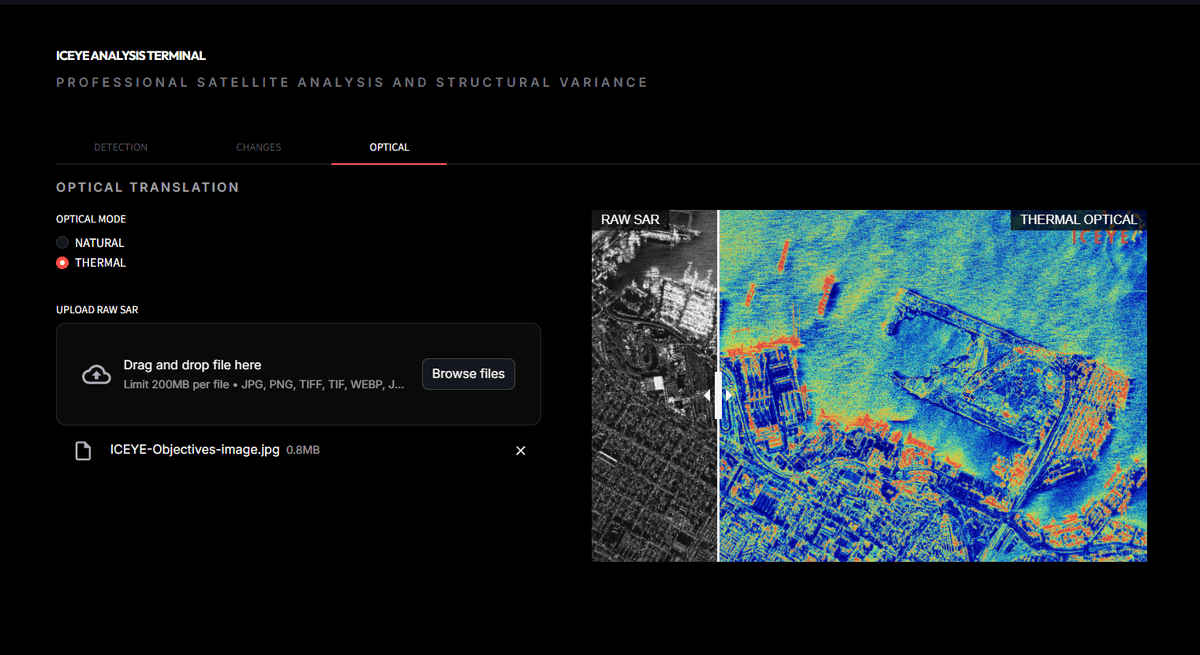
Task: Click the THERMAL OPTICAL image label
Action: tap(1078, 220)
